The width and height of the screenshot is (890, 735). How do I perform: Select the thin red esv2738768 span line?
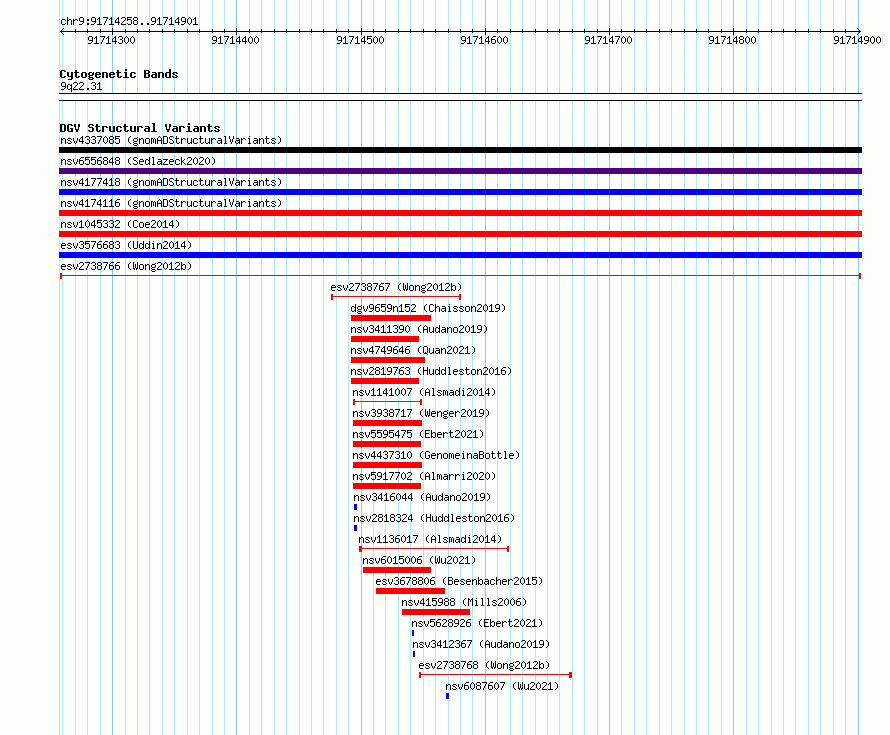pos(496,675)
